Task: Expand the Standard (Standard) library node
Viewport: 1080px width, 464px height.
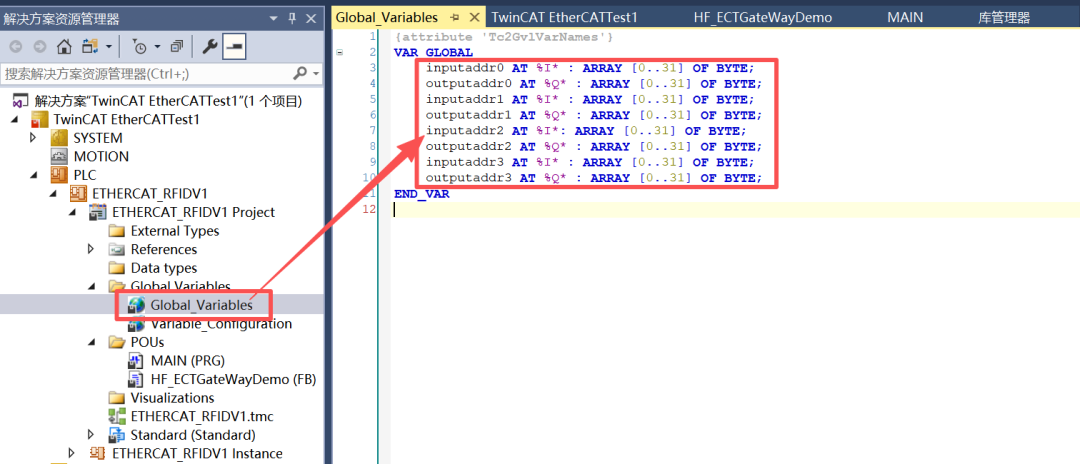Action: 91,435
